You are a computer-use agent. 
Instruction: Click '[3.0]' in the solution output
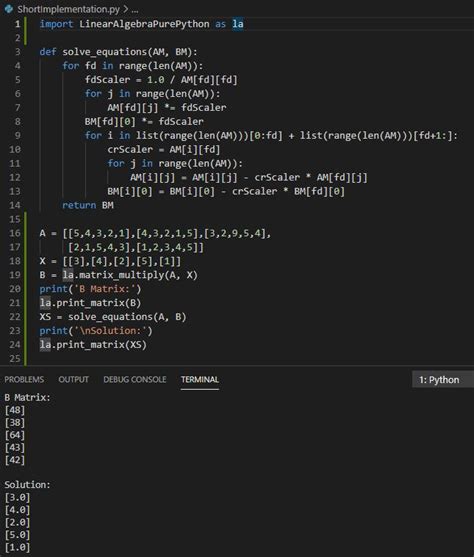[17, 497]
